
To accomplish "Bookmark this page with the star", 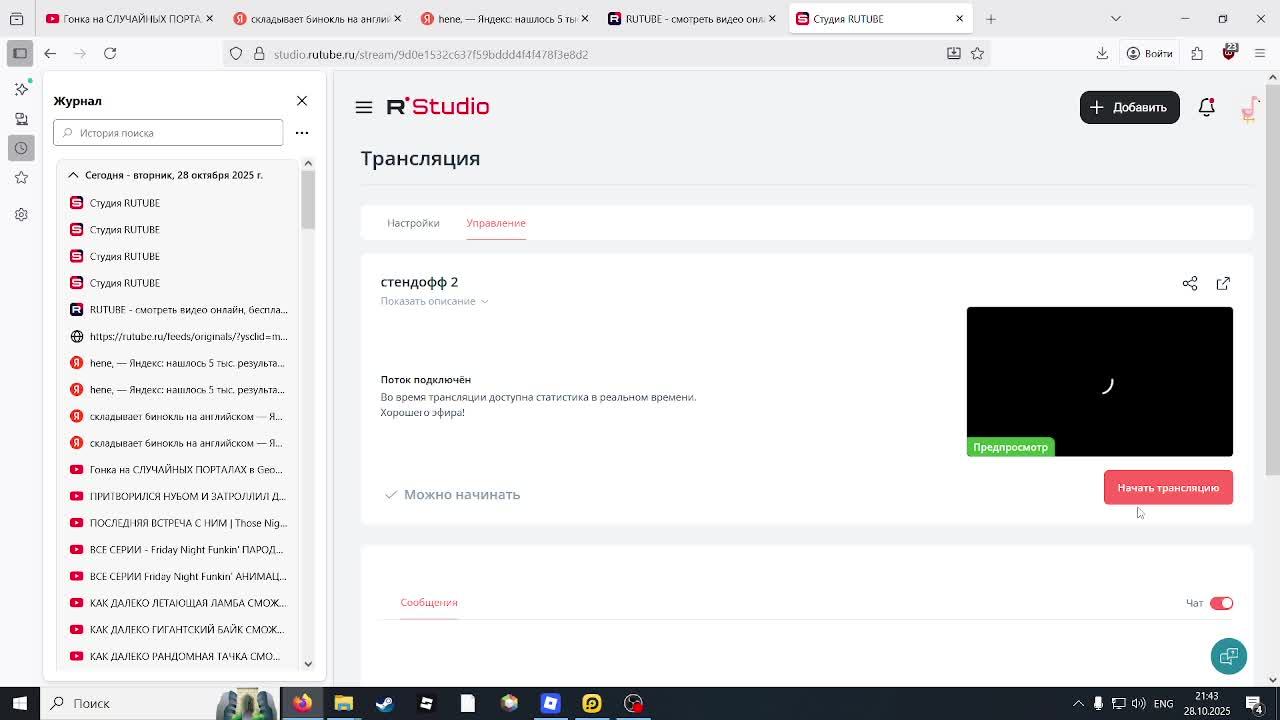I will (x=977, y=54).
